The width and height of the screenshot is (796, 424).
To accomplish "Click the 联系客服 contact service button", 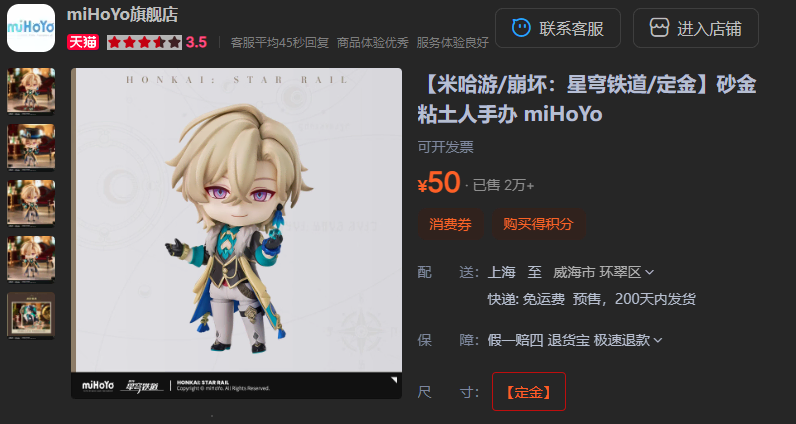I will click(x=557, y=28).
